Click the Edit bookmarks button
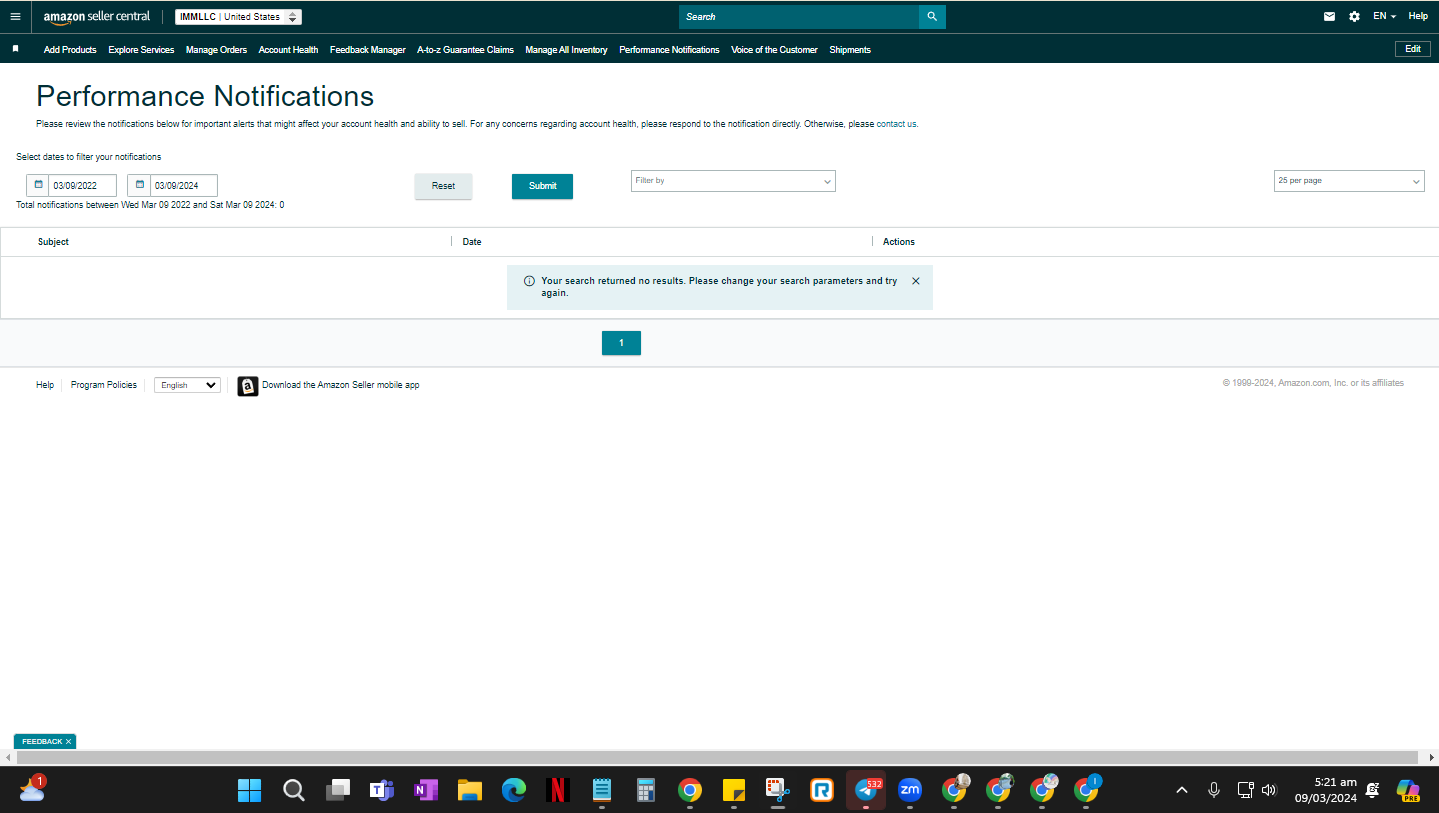 coord(1412,49)
